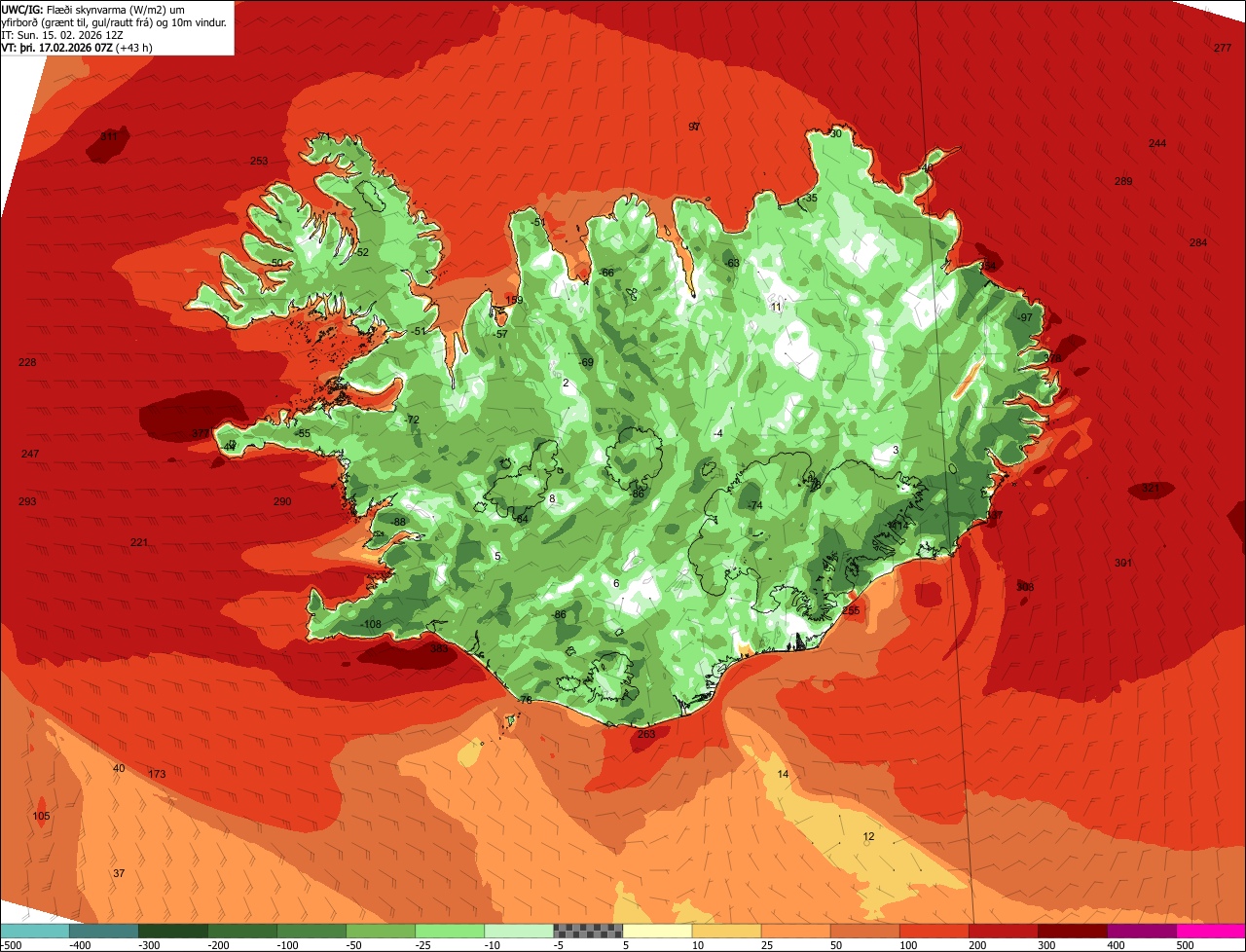Pick the dark red 300 to 400 swatch
This screenshot has width=1246, height=952.
1072,931
